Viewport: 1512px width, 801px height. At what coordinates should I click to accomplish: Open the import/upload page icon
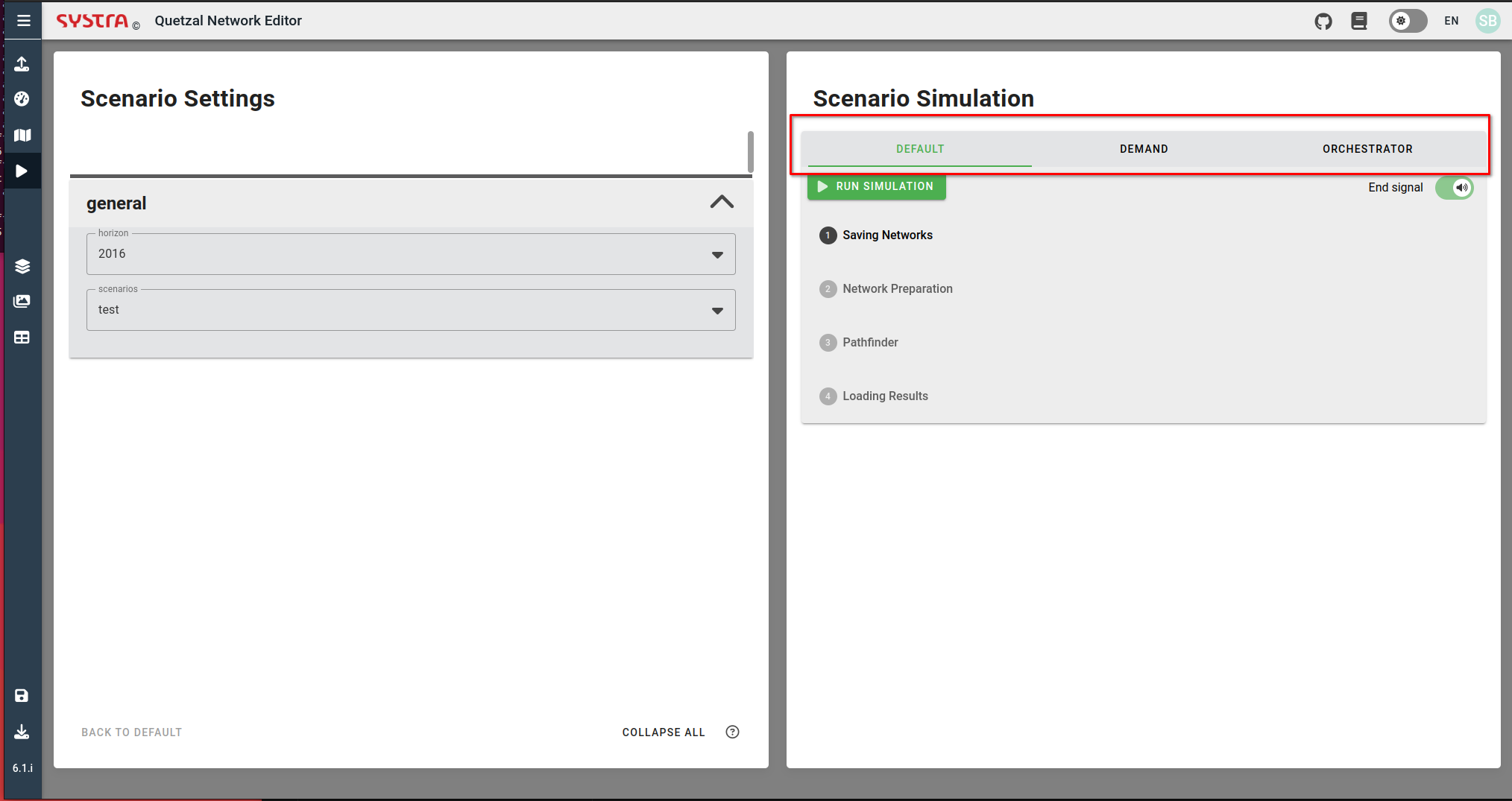tap(22, 64)
